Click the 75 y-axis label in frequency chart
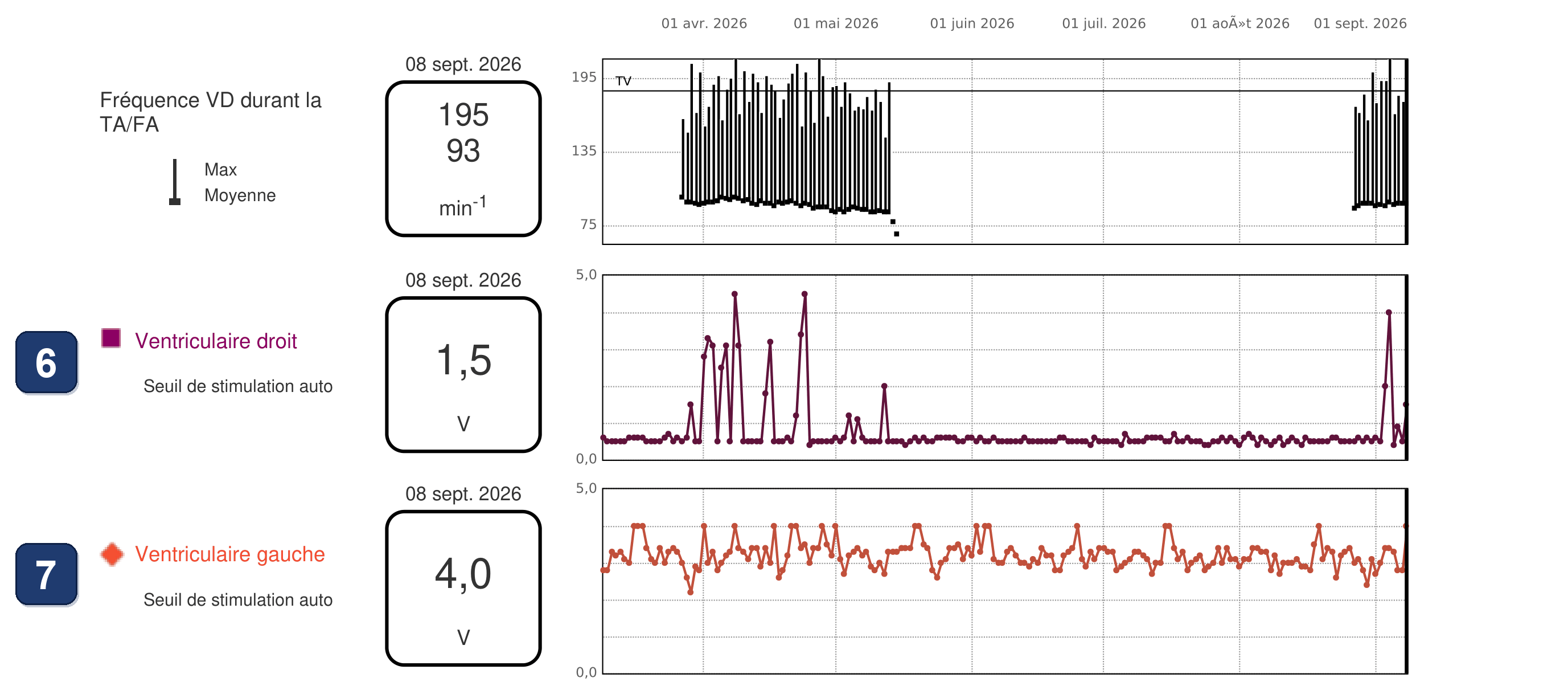 coord(589,224)
